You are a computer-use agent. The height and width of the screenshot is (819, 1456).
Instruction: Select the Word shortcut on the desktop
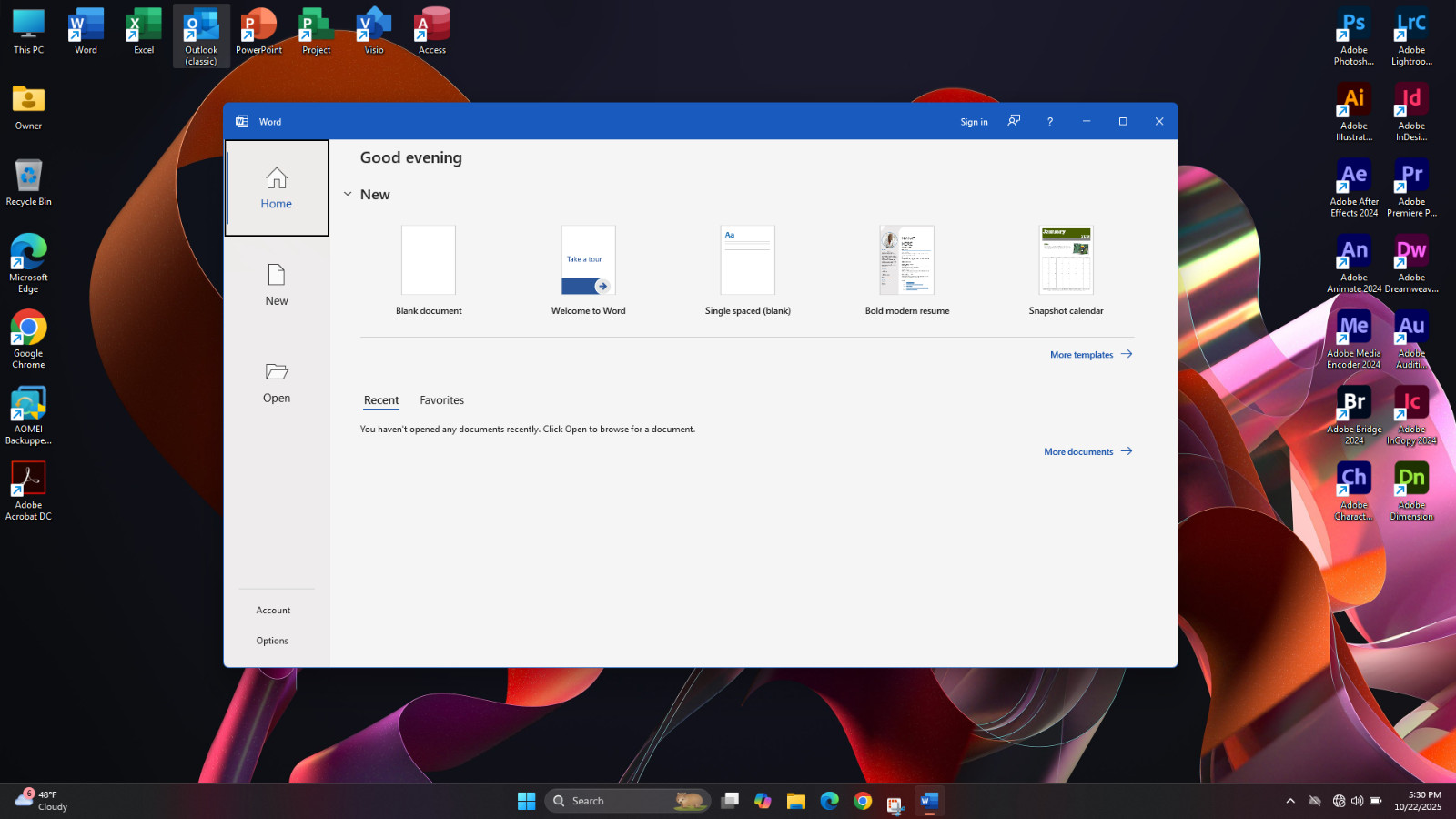[86, 33]
